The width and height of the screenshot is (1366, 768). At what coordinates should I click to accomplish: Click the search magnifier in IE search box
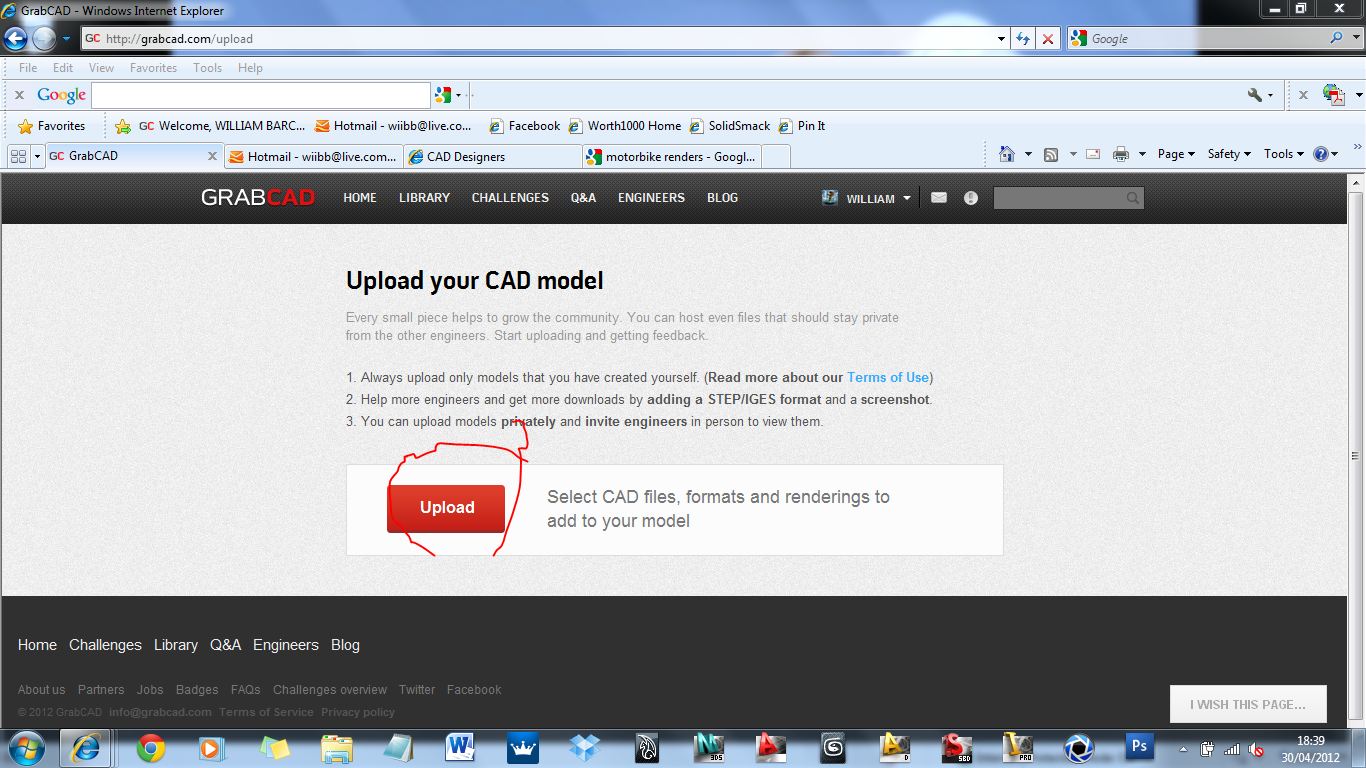[1337, 39]
